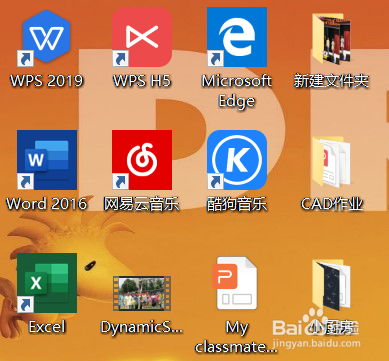Click the "DynamicS..." file name text
389x361 pixels.
(x=142, y=328)
